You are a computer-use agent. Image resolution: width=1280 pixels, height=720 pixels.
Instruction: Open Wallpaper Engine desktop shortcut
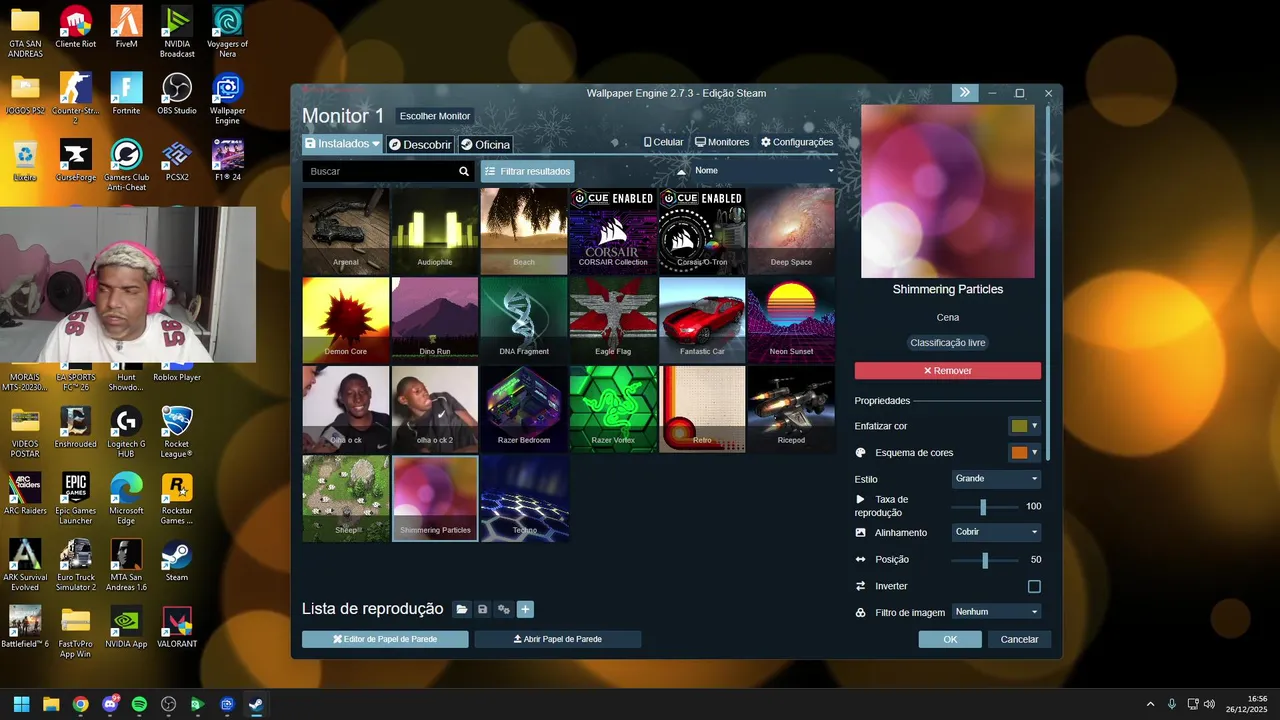pos(227,98)
